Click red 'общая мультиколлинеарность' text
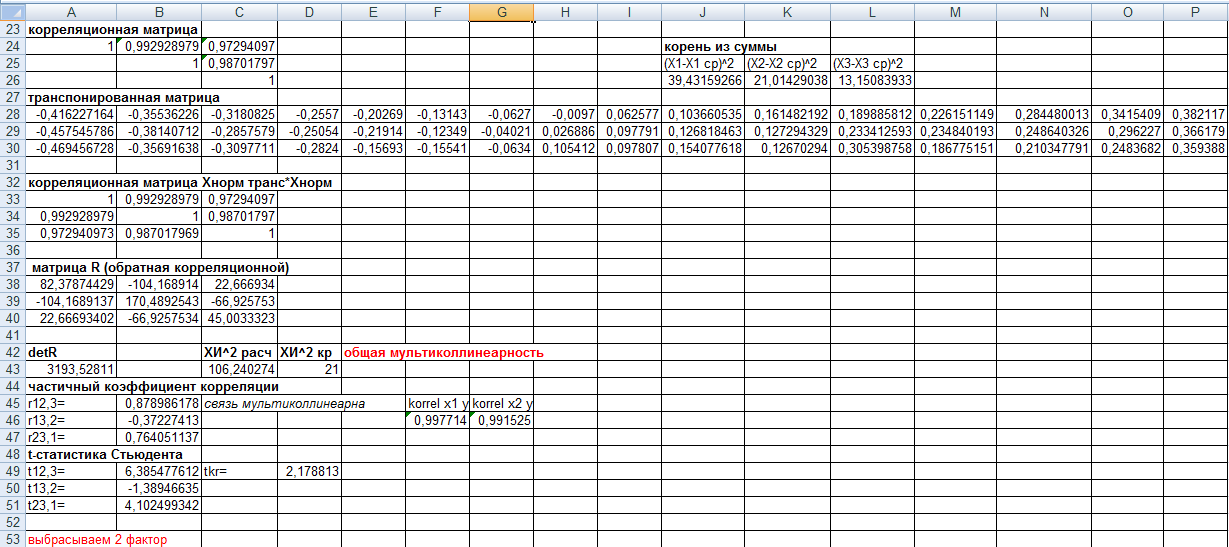This screenshot has width=1229, height=547. click(x=444, y=353)
